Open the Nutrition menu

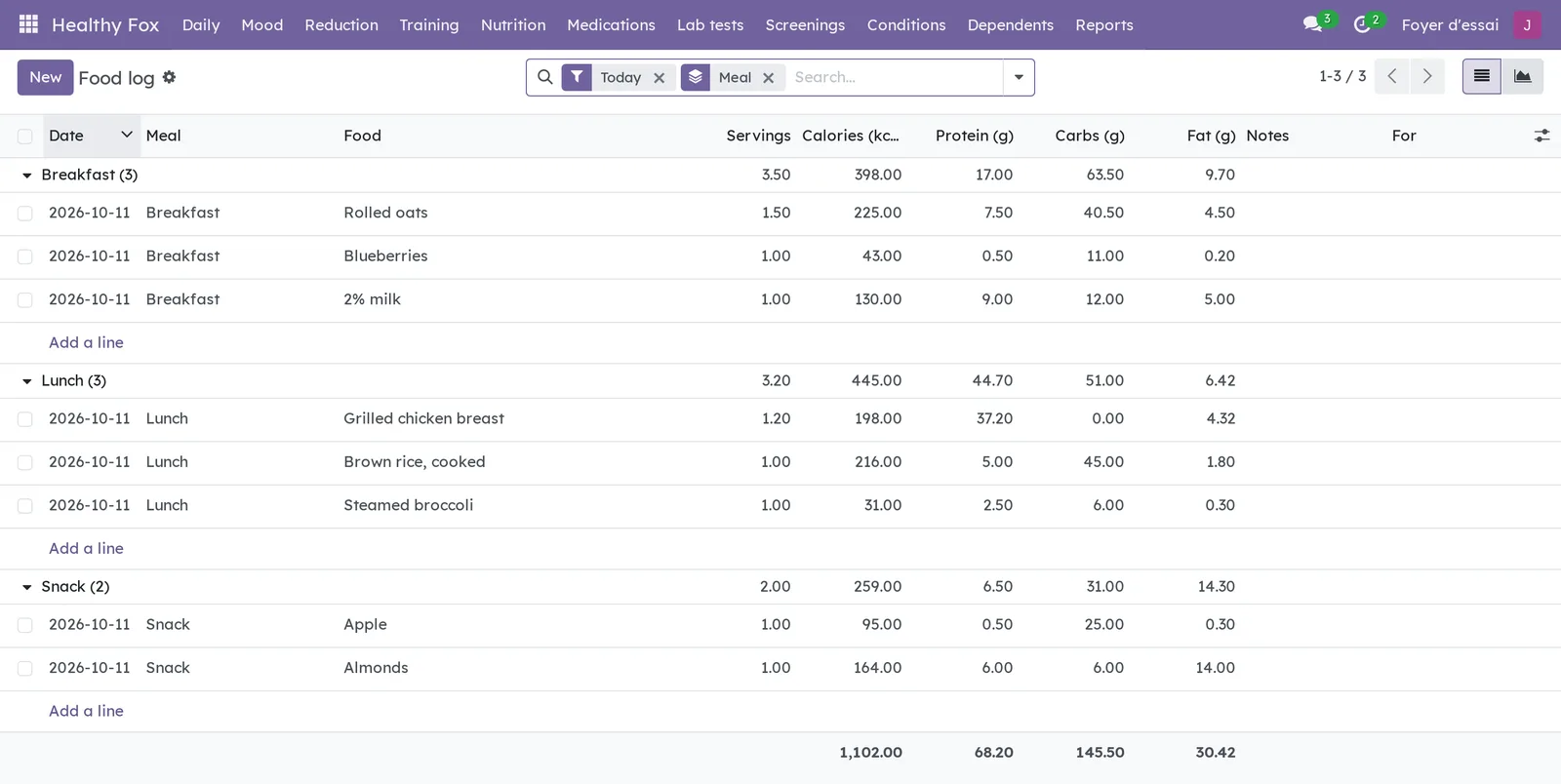(x=513, y=24)
